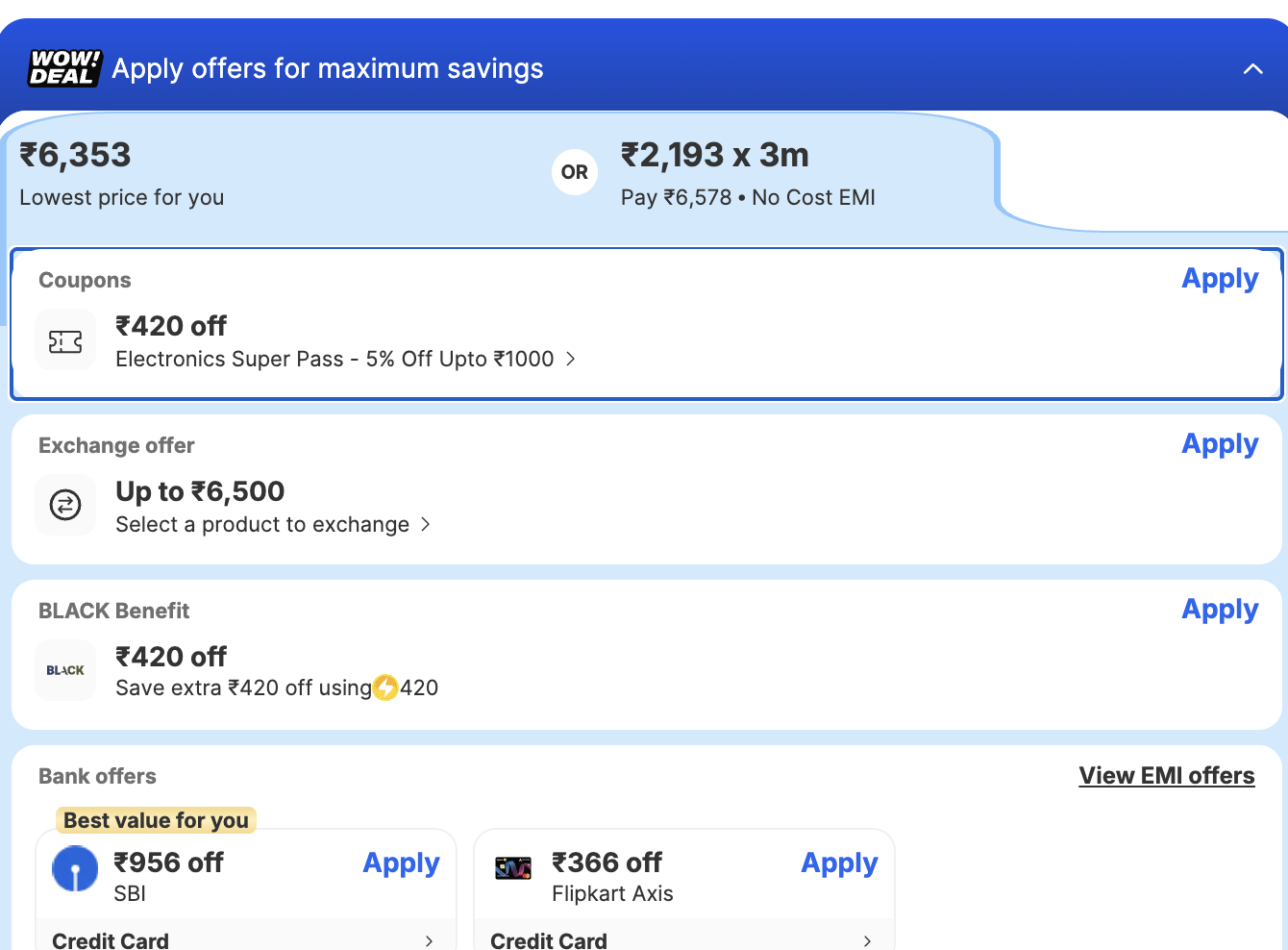Click the BLACK benefit logo
The image size is (1288, 950).
[x=65, y=670]
